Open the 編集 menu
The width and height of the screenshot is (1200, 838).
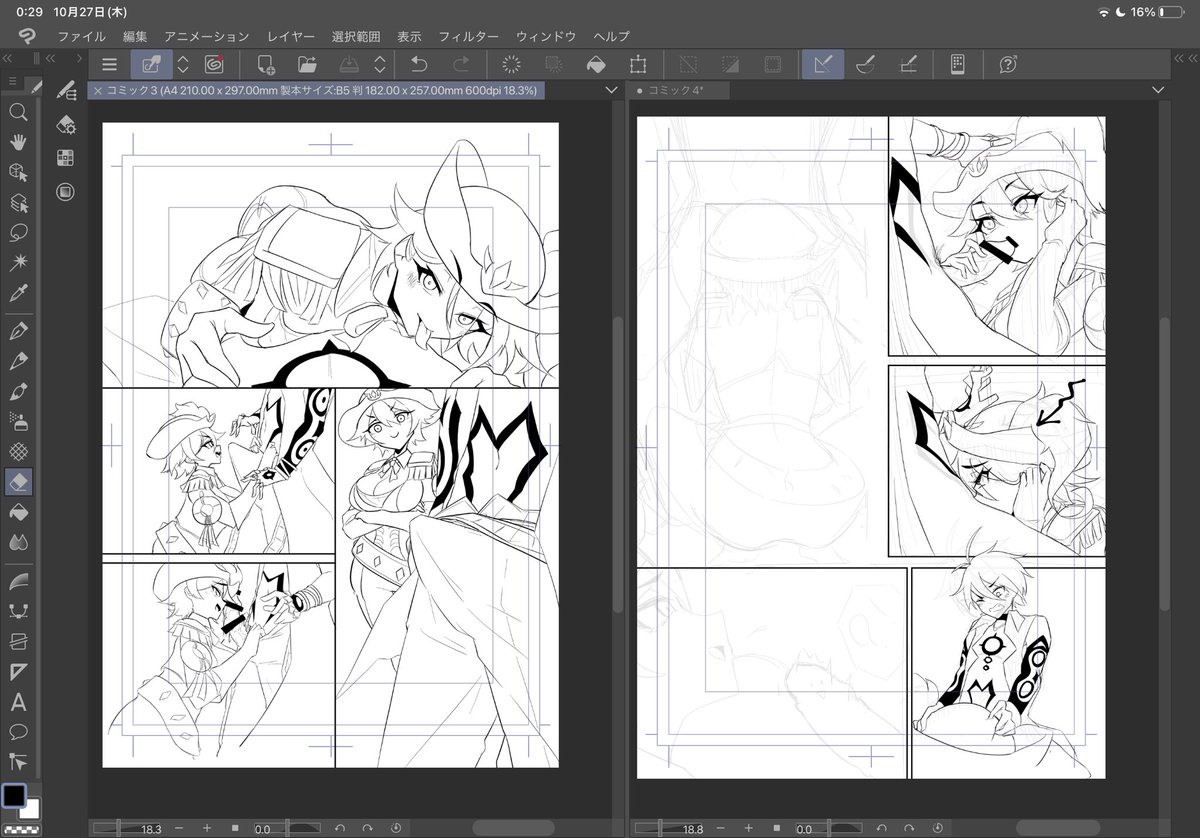[135, 36]
